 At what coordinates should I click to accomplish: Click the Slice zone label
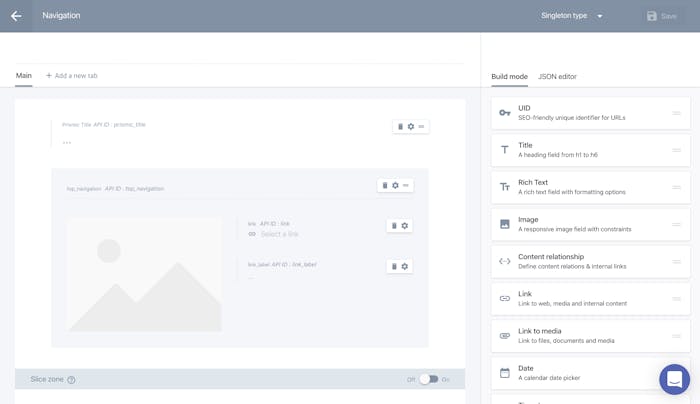coord(47,379)
